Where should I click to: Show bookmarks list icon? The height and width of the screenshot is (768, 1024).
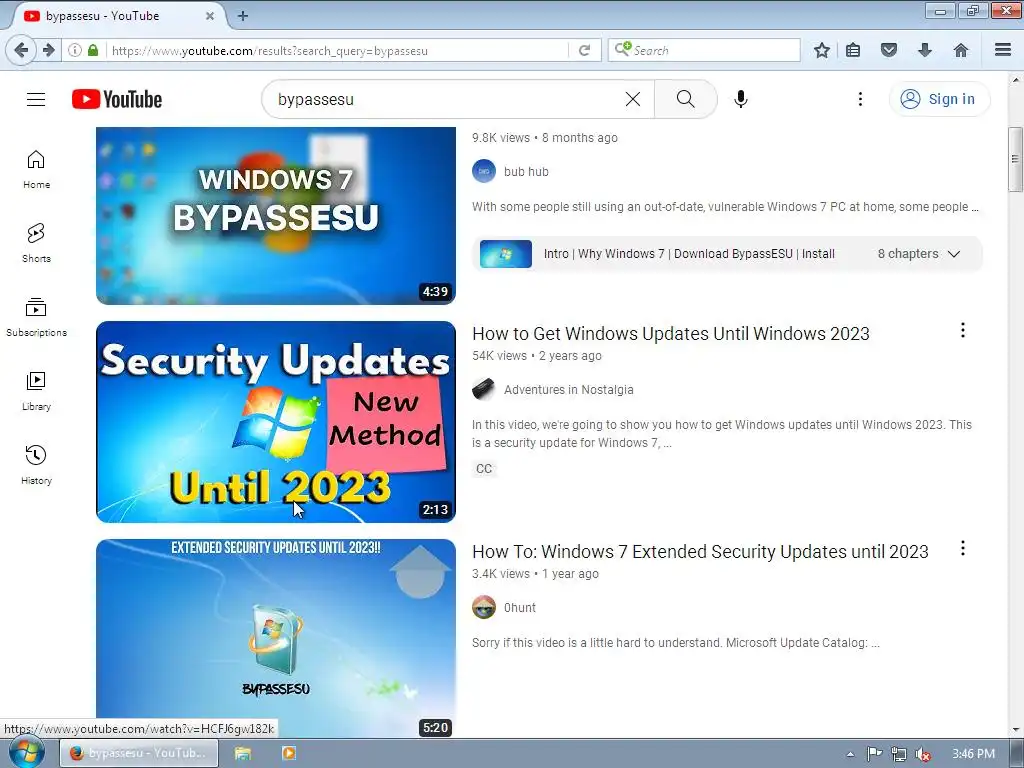tap(853, 50)
